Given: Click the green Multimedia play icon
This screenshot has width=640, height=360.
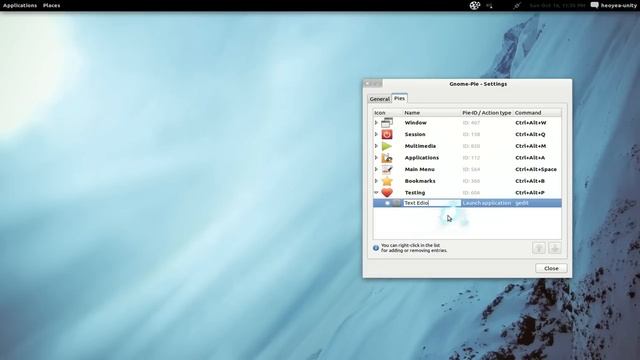Looking at the screenshot, I should coord(387,146).
